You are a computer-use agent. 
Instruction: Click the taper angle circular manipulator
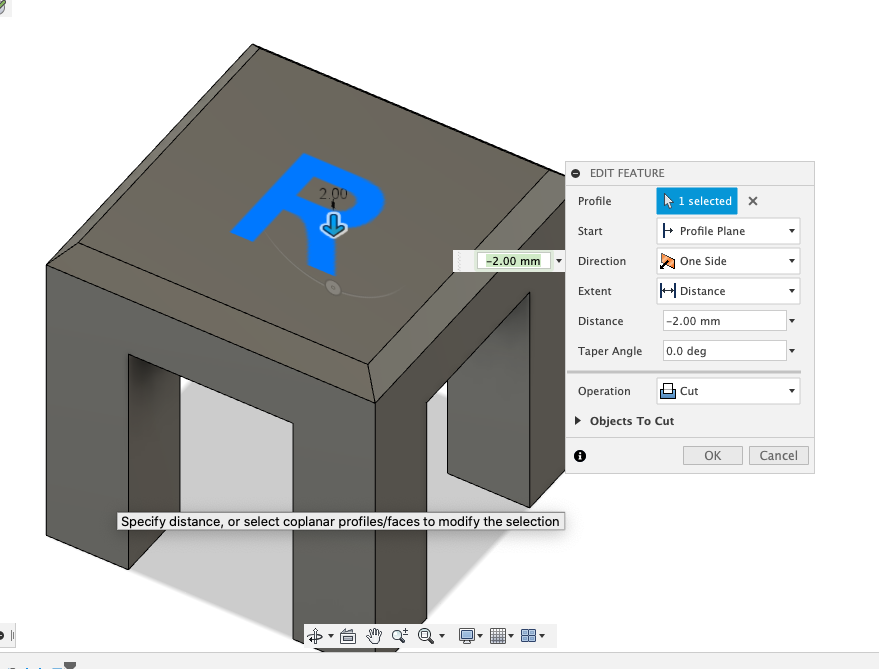tap(333, 288)
